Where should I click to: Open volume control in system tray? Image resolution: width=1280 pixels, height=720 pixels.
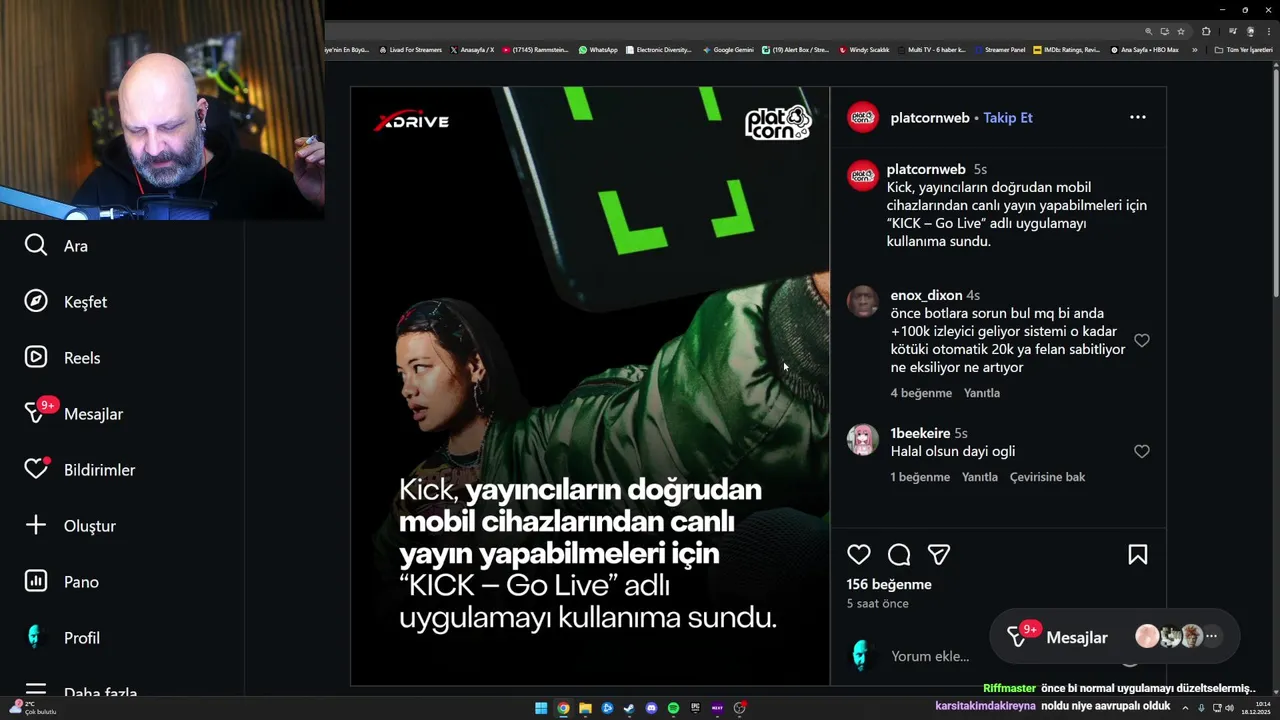click(1229, 708)
